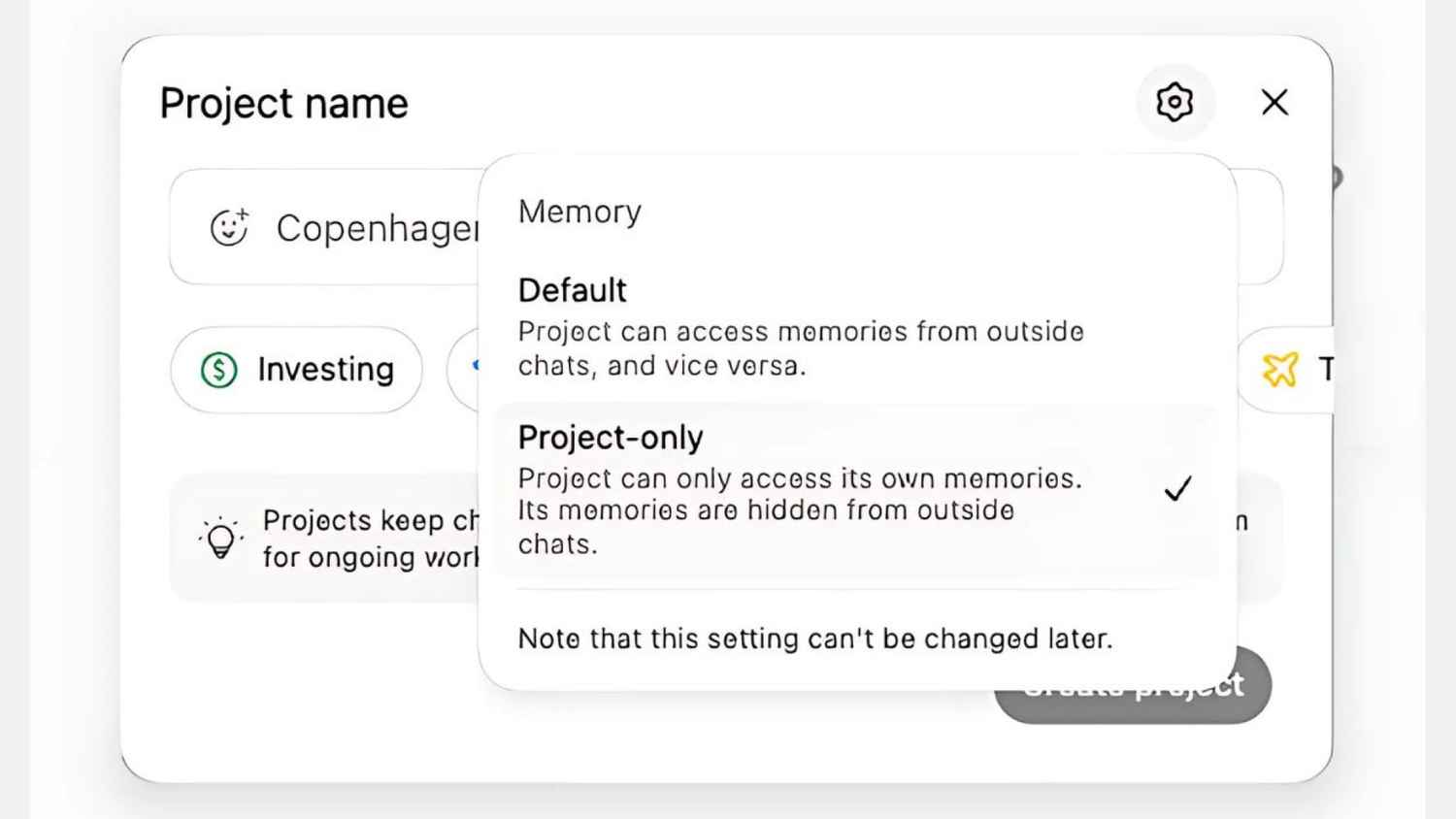Click the green dollar icon on the Investing chip
Screen dimensions: 1456x819
(217, 369)
